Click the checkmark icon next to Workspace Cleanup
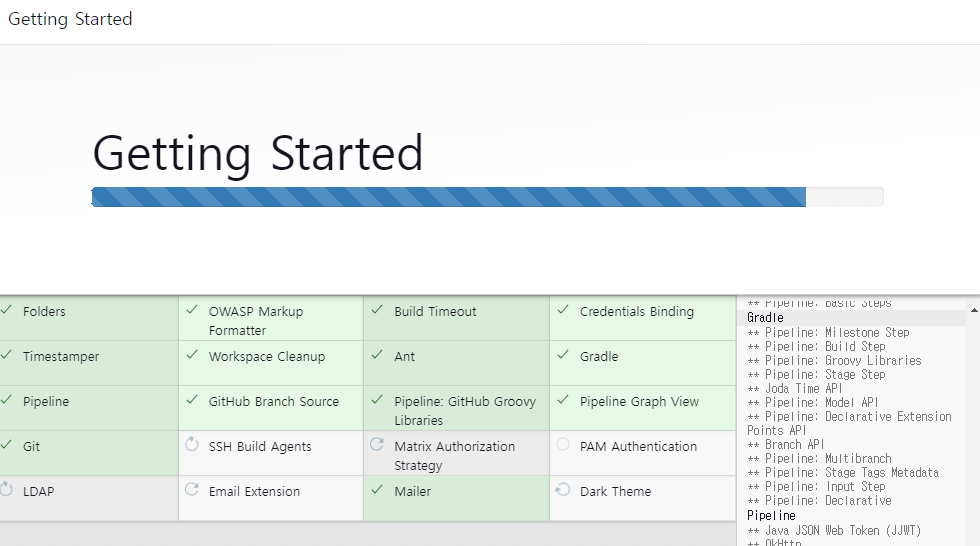The image size is (980, 546). pyautogui.click(x=192, y=355)
